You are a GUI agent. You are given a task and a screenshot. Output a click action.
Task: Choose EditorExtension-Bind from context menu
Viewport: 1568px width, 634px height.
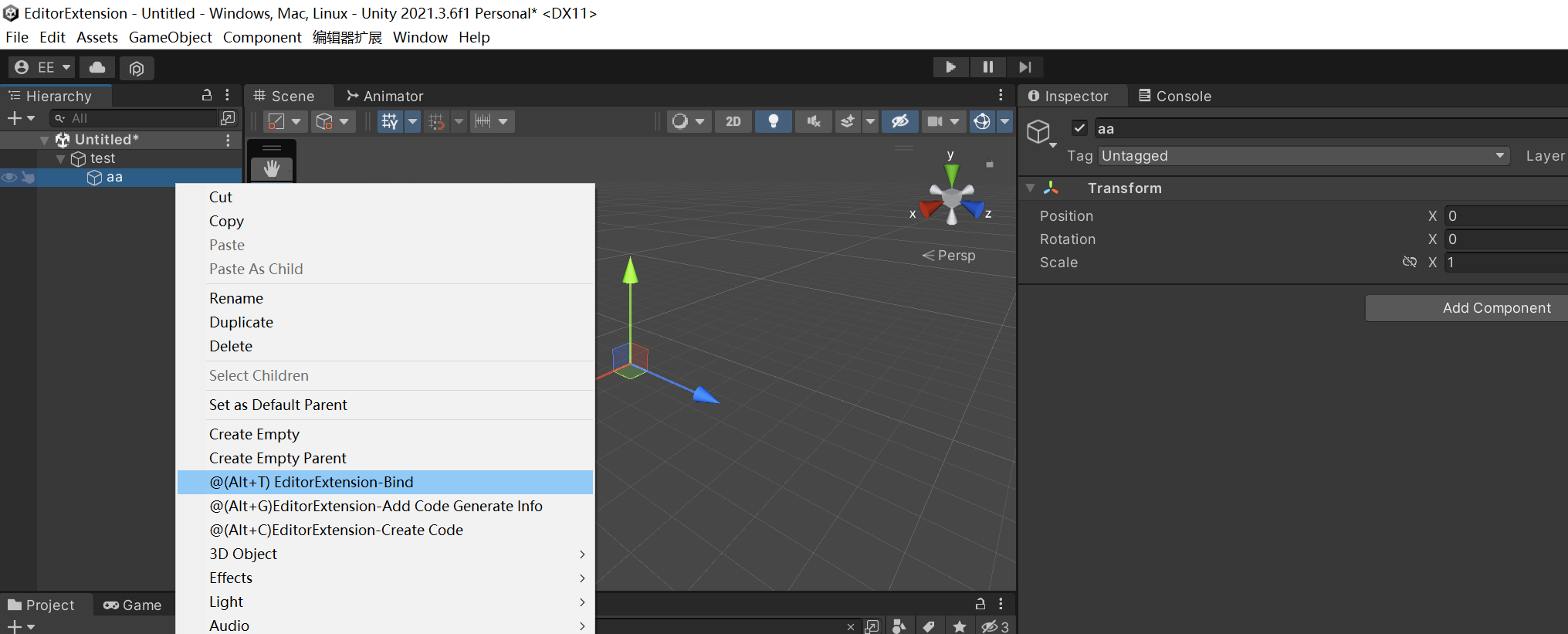click(x=385, y=482)
